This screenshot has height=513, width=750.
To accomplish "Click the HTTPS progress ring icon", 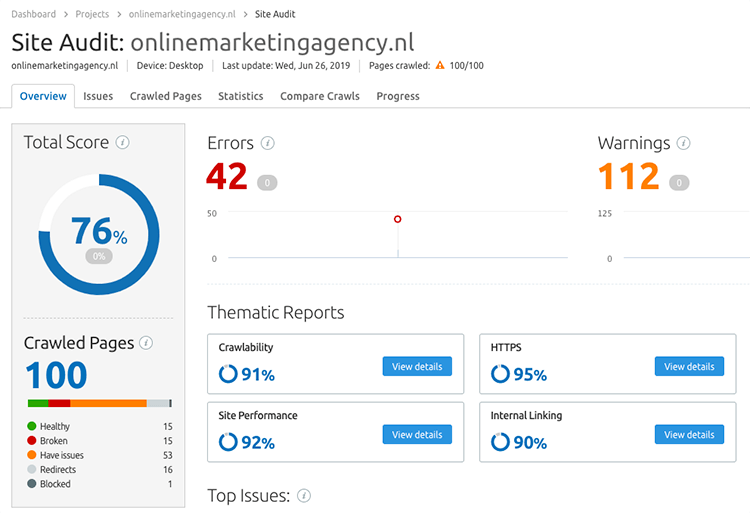I will coord(500,374).
